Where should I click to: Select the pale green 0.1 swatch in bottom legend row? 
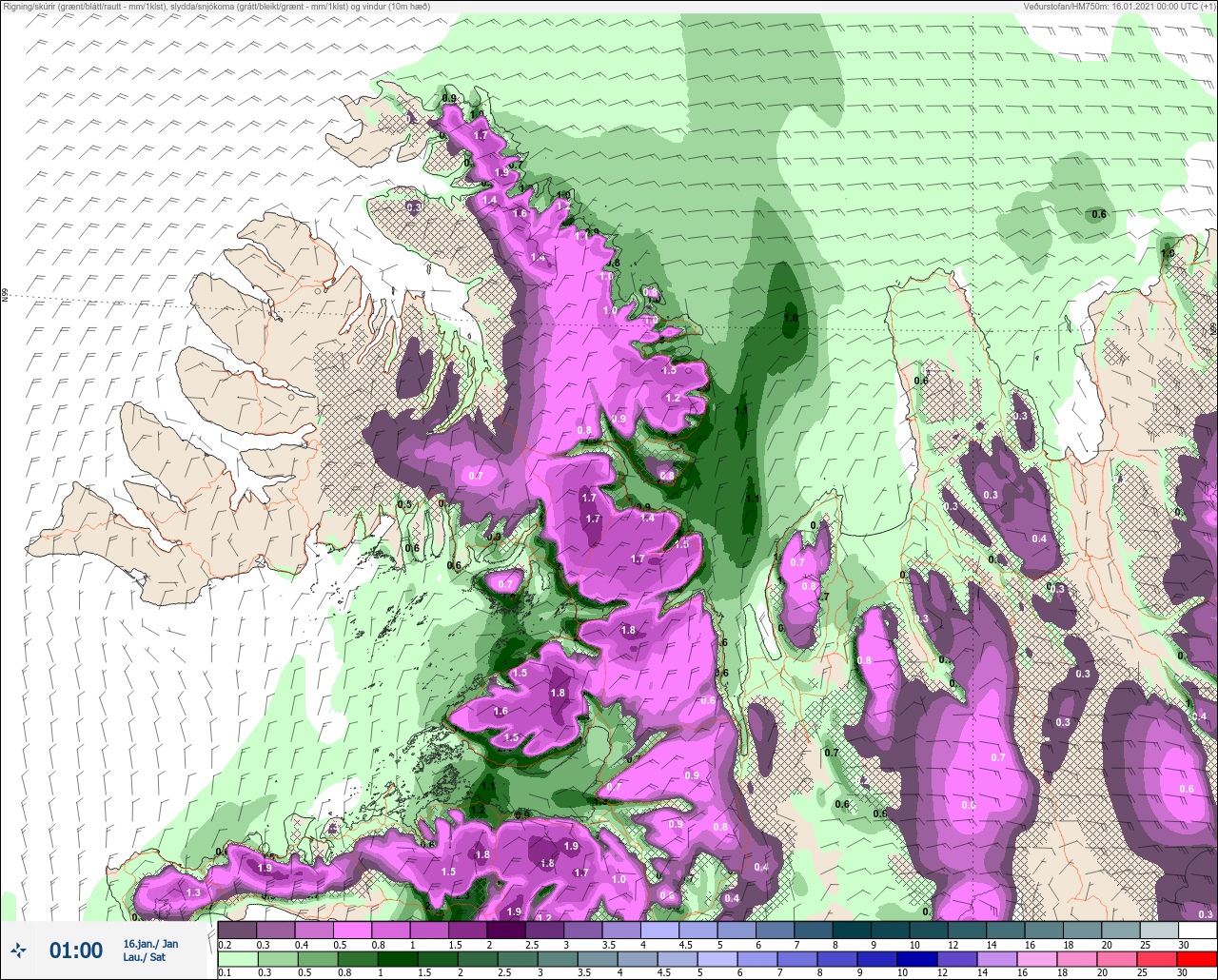237,958
